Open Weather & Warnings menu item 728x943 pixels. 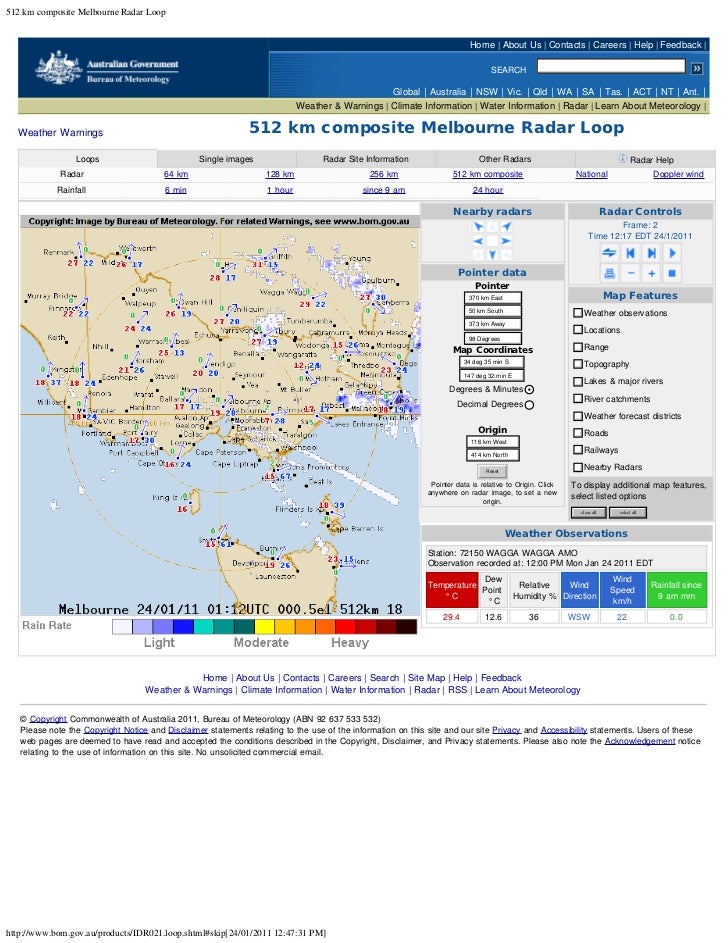[x=339, y=106]
